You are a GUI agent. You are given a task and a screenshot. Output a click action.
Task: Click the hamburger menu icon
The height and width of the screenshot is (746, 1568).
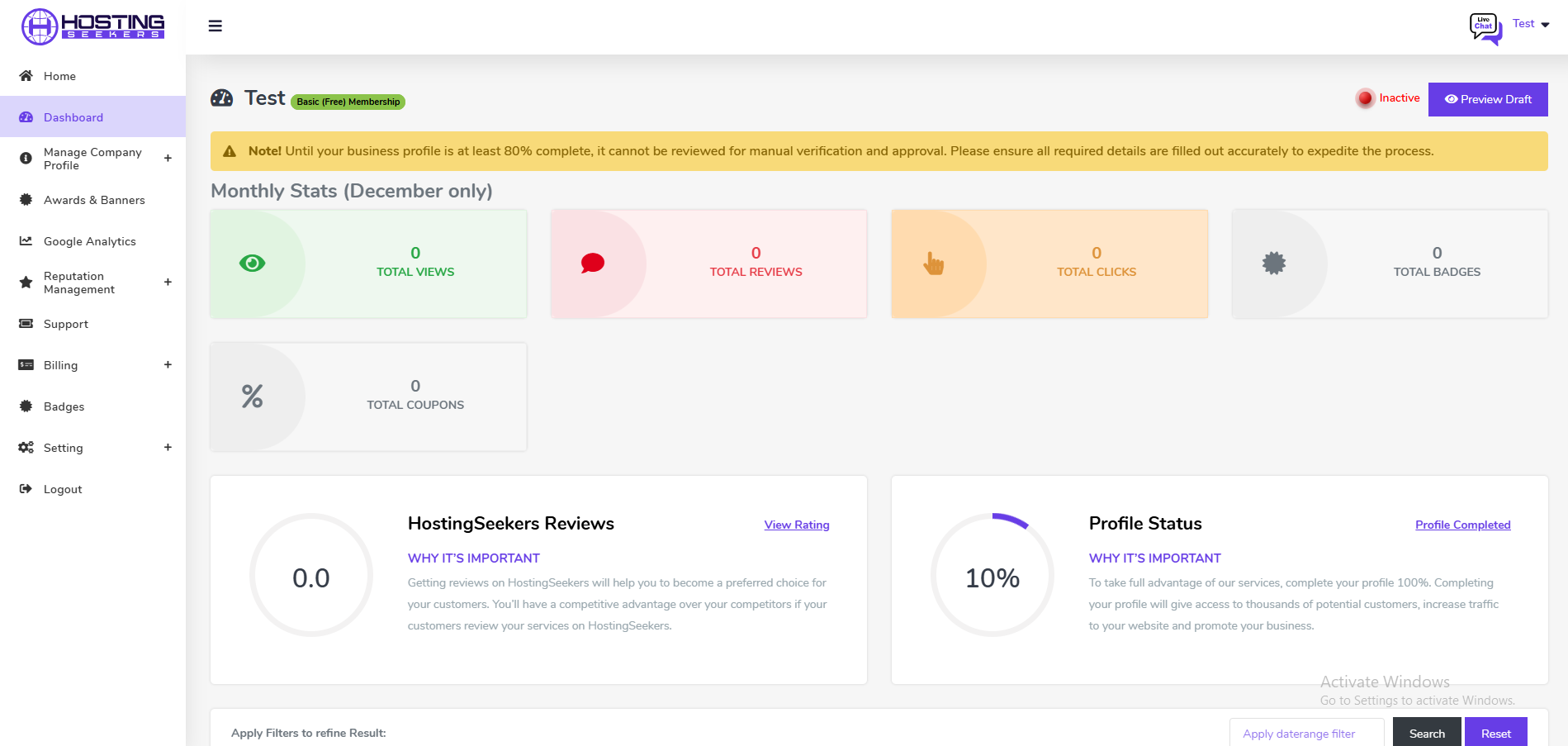click(215, 26)
